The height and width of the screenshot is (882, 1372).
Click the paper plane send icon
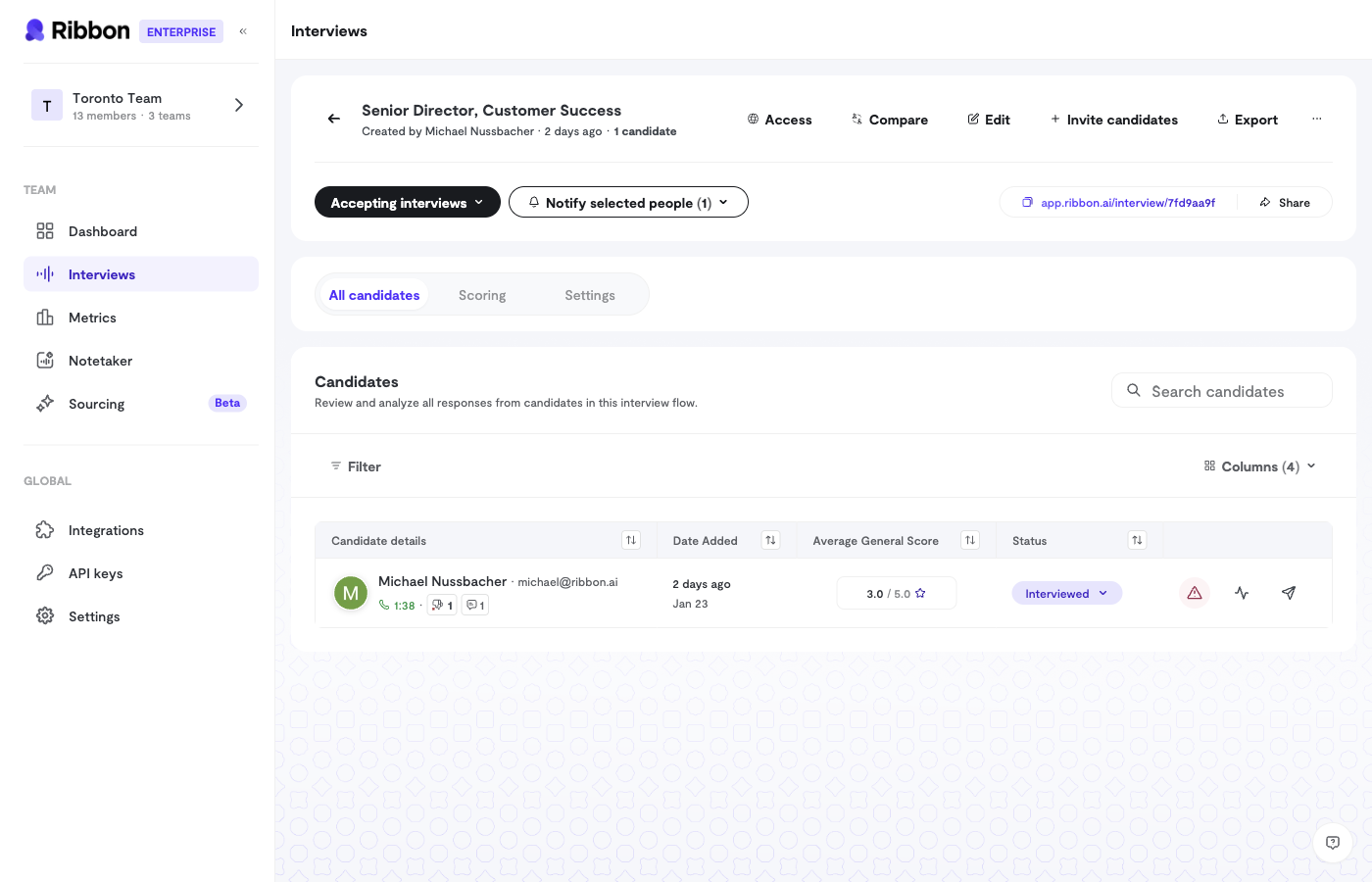click(1289, 593)
